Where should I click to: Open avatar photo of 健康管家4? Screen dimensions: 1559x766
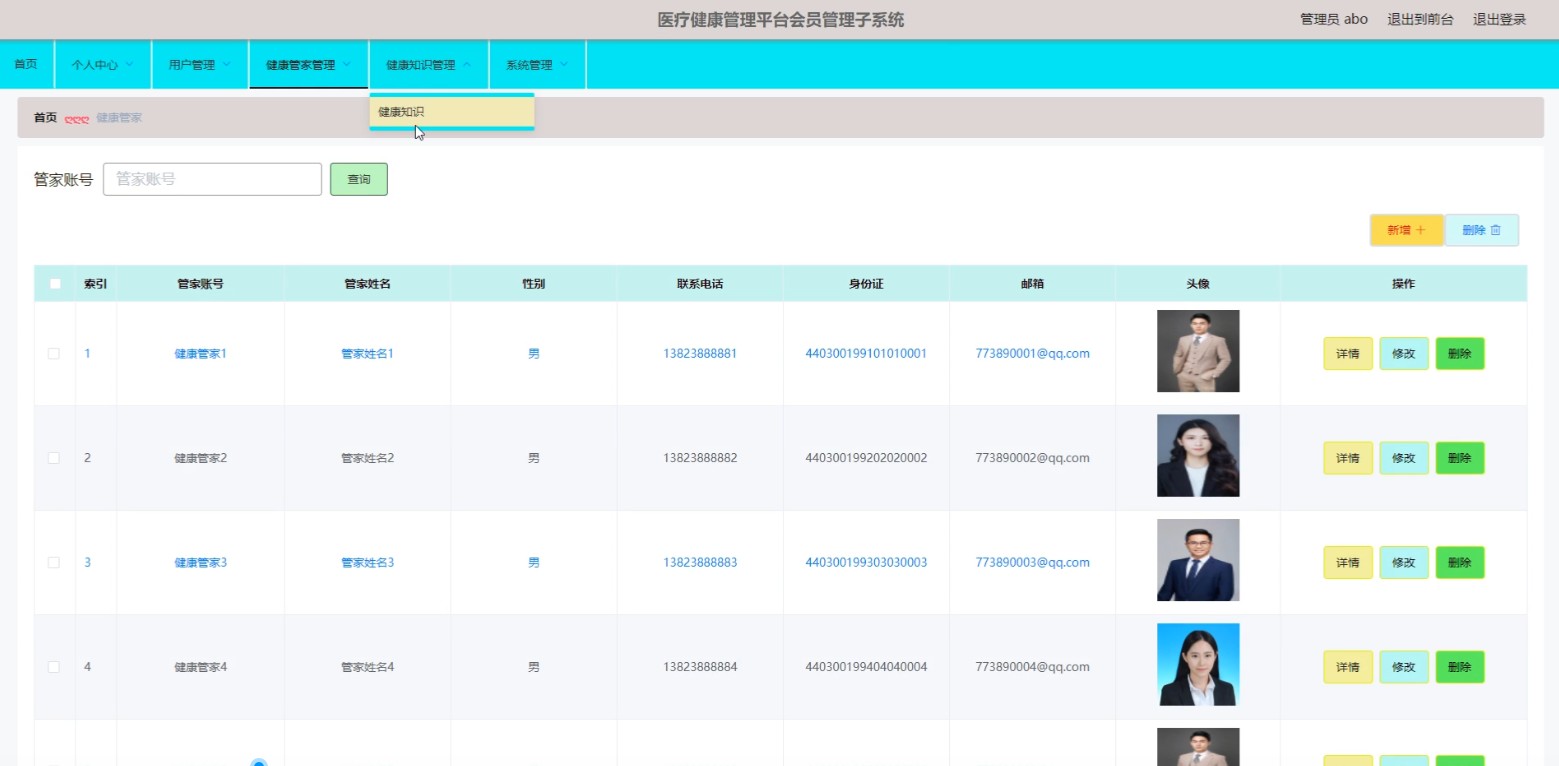coord(1198,665)
